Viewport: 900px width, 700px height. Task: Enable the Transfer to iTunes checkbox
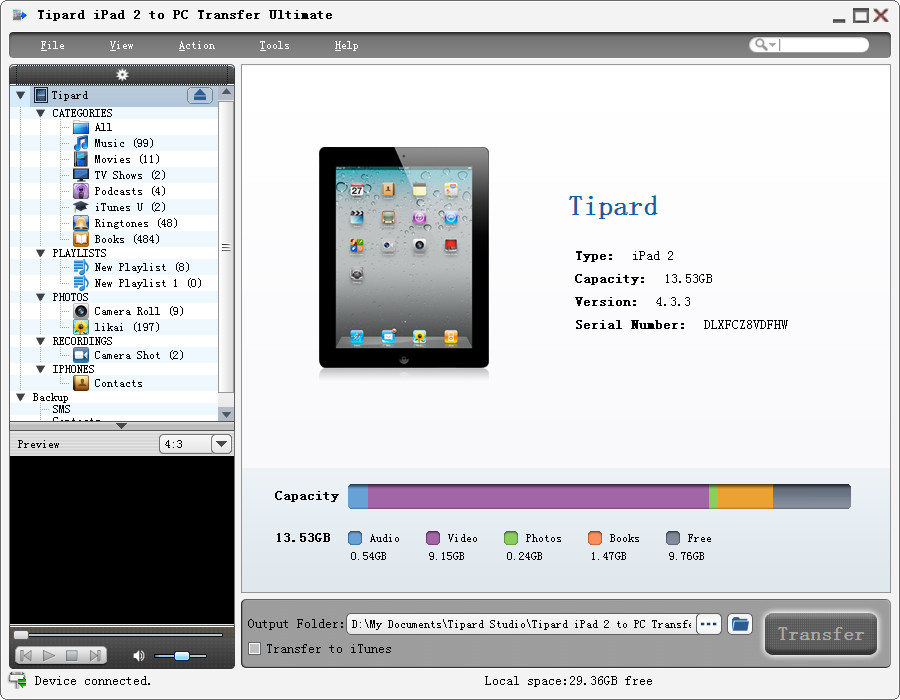(x=255, y=649)
